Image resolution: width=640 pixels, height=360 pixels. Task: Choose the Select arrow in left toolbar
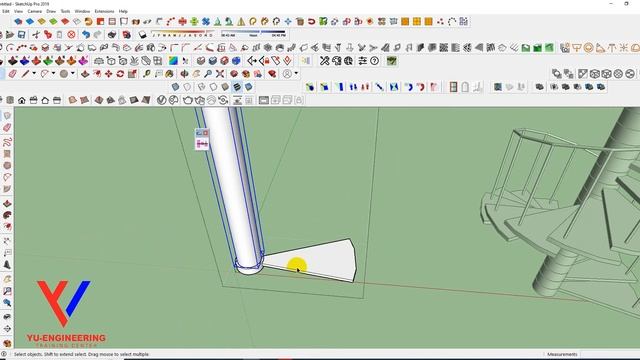(7, 116)
